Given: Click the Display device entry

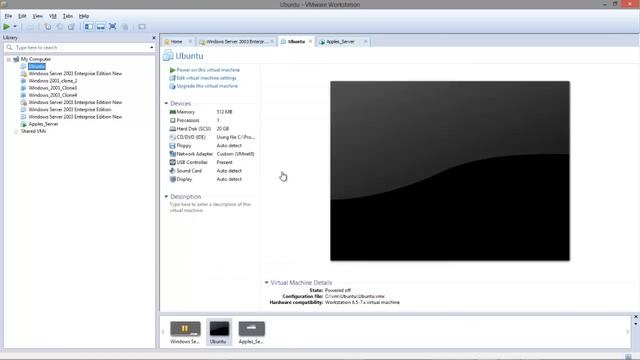Looking at the screenshot, I should click(x=184, y=179).
